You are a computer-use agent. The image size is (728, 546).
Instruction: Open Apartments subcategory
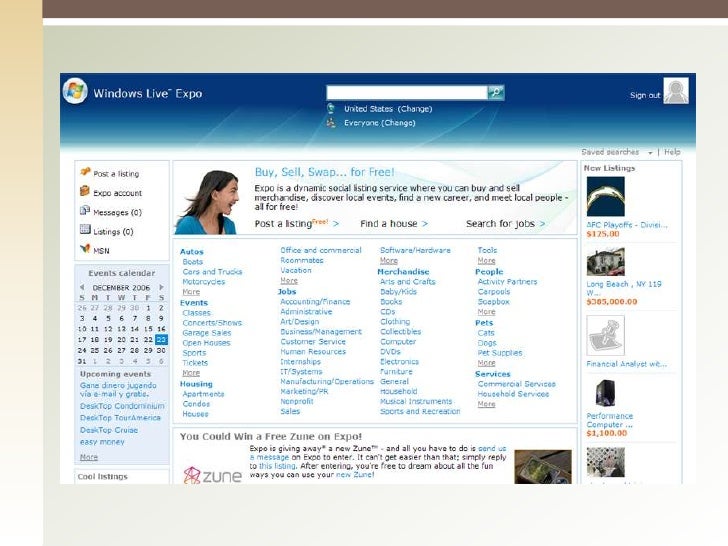(x=203, y=394)
